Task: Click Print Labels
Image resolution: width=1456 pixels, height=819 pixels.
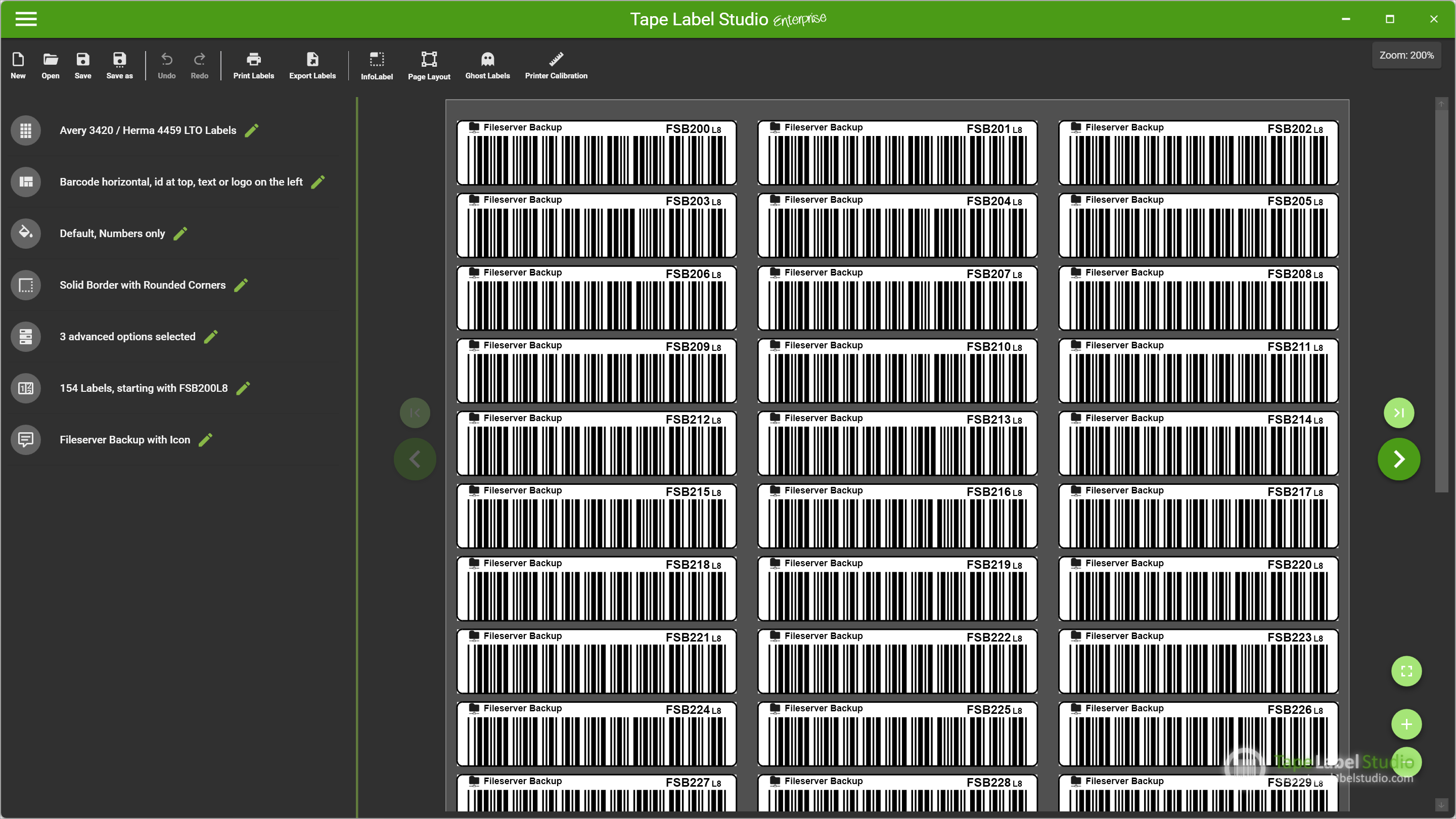Action: click(253, 66)
